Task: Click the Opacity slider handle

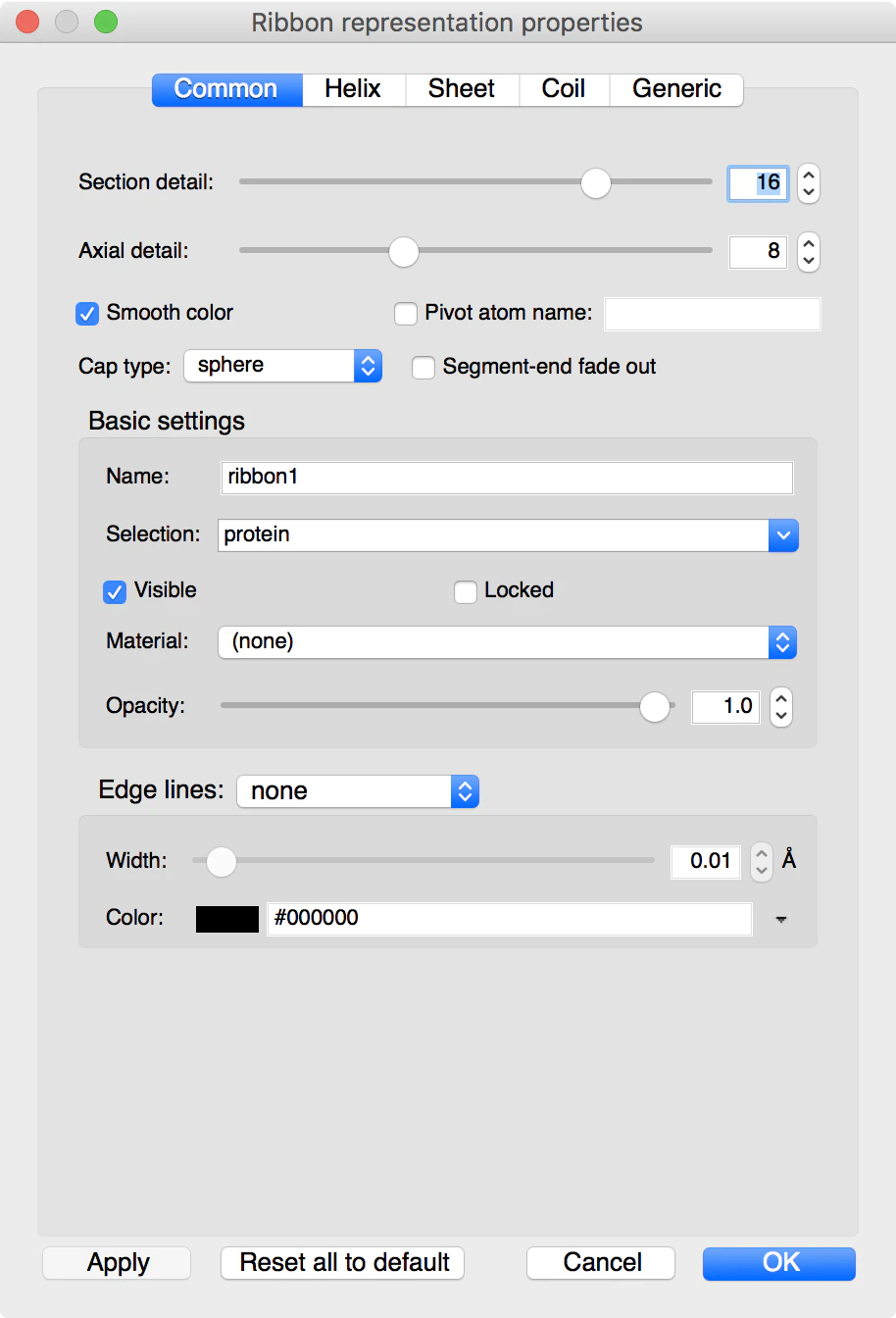Action: [655, 707]
